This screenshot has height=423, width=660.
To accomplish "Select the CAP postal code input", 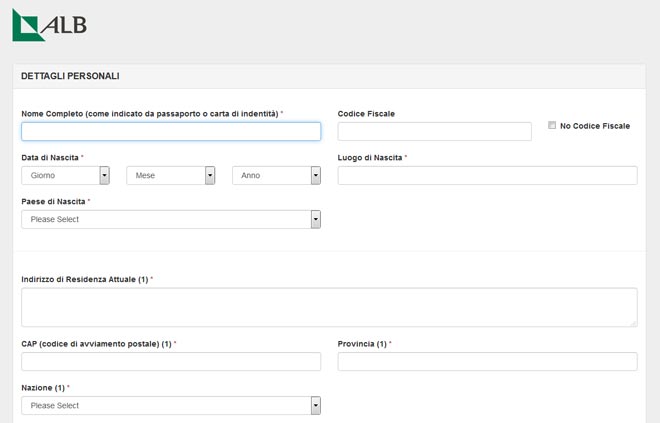I will (x=170, y=361).
